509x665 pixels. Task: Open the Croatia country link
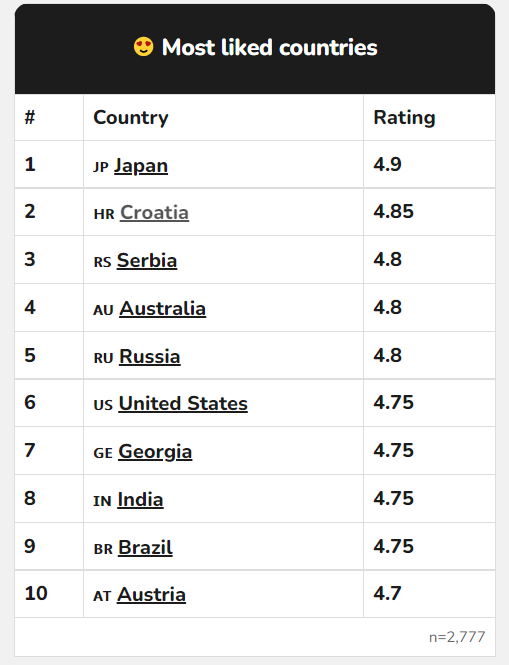coord(154,212)
